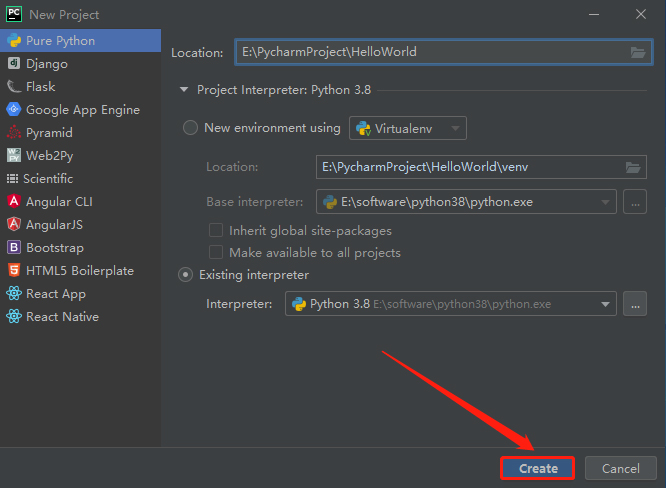
Task: Click Python icon in Interpreter combo box
Action: 299,304
